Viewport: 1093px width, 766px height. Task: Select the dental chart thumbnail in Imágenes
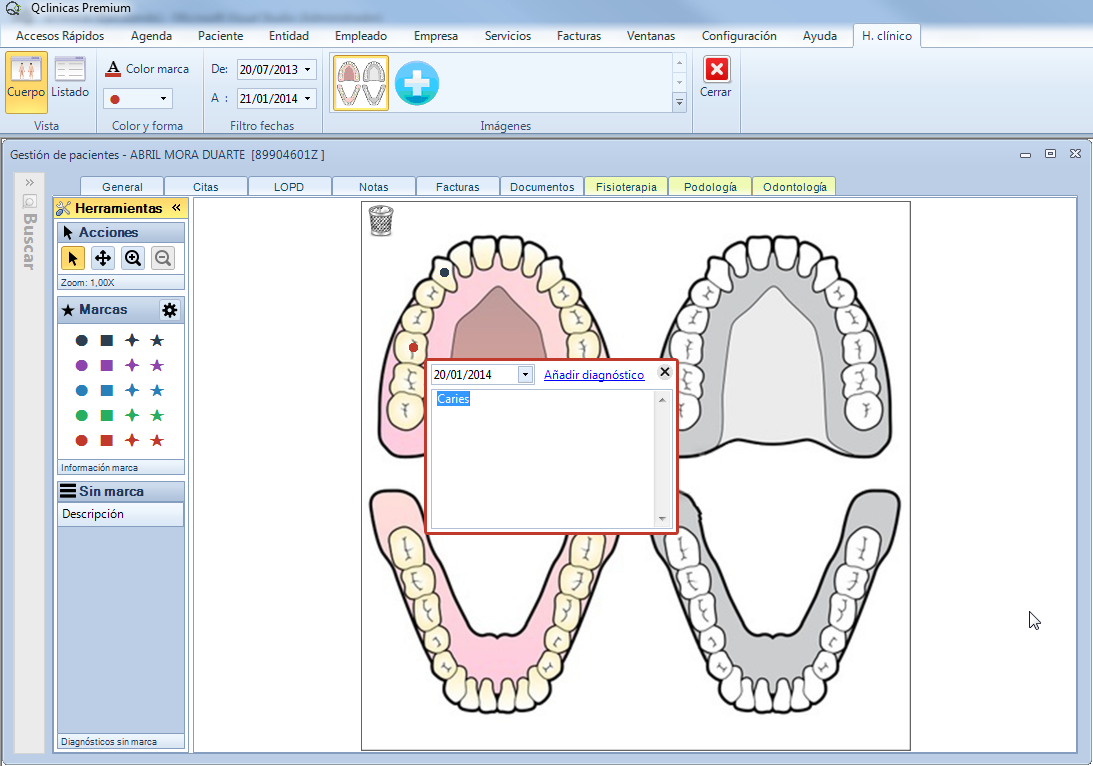point(360,83)
